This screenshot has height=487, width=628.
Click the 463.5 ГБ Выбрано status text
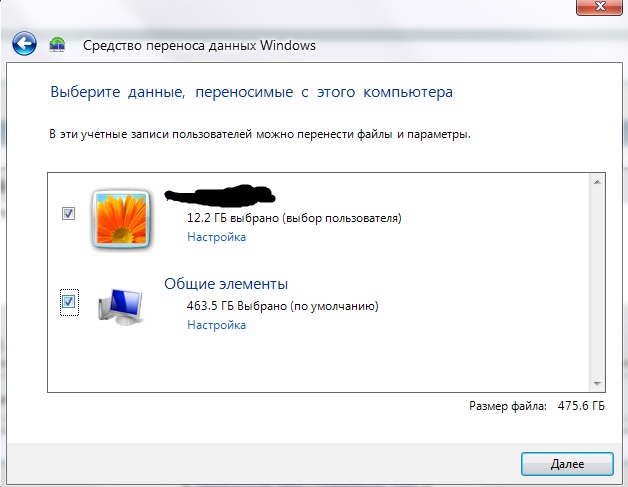282,306
